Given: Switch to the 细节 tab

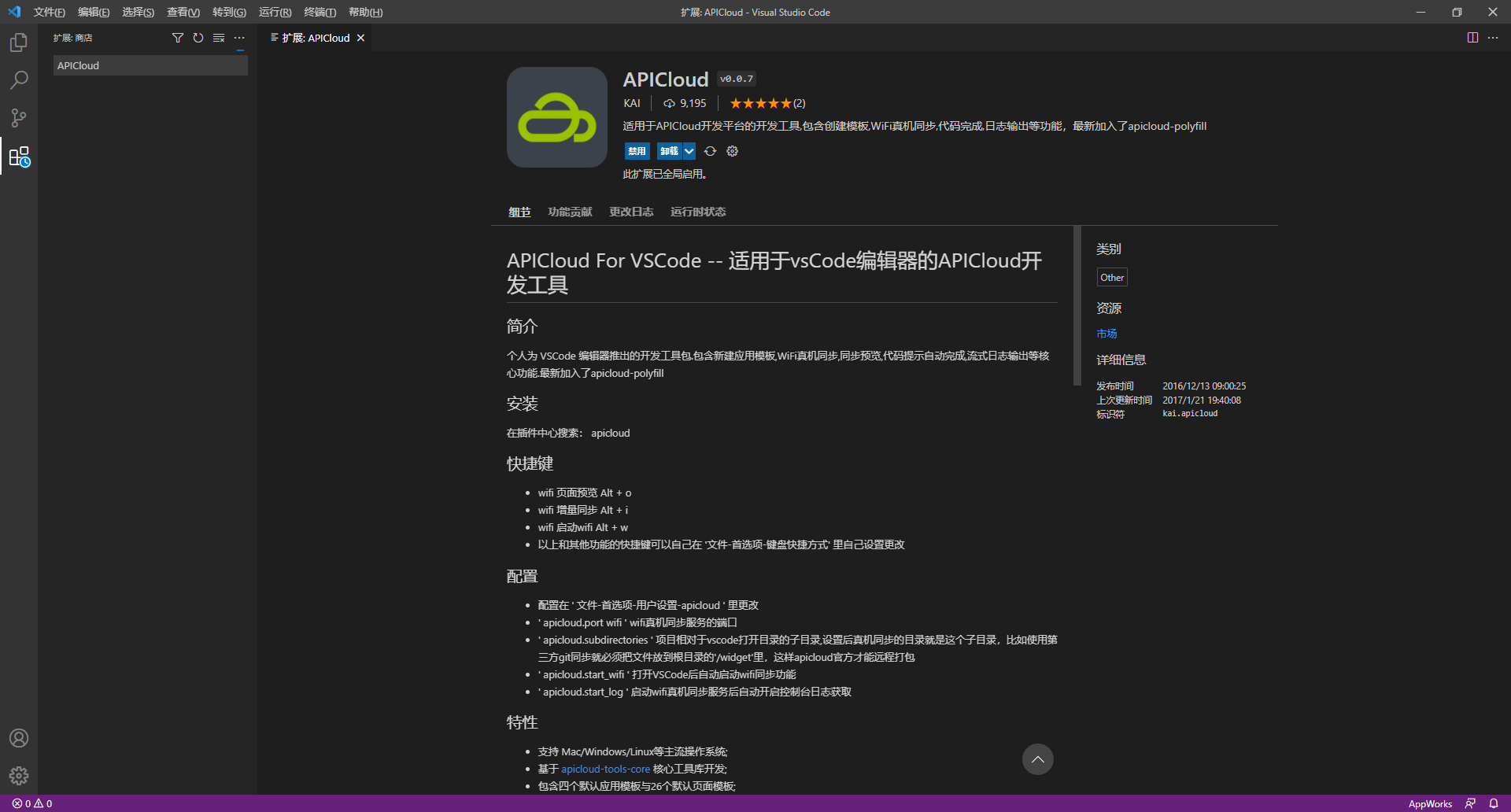Looking at the screenshot, I should tap(519, 212).
